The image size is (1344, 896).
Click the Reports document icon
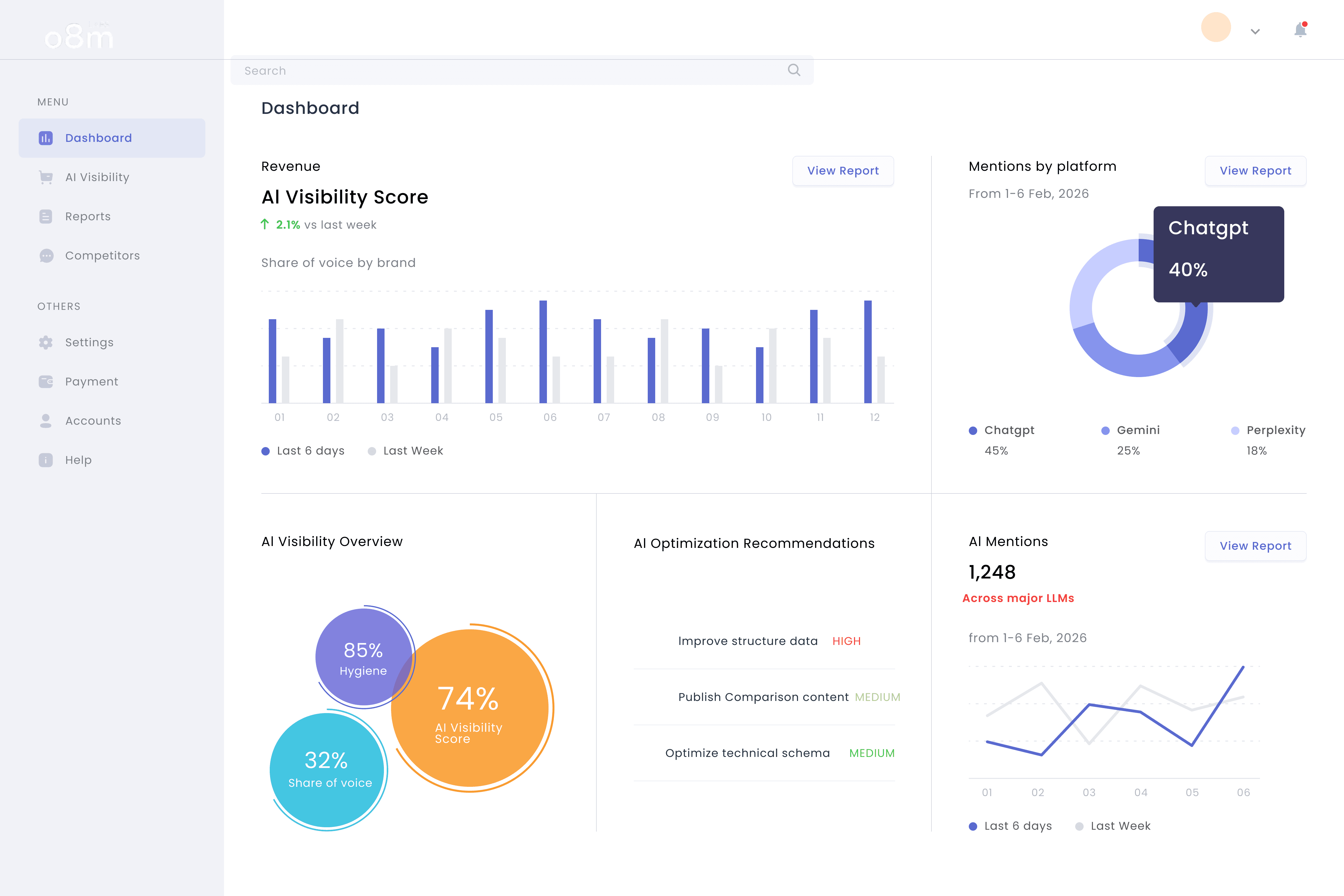(x=46, y=217)
